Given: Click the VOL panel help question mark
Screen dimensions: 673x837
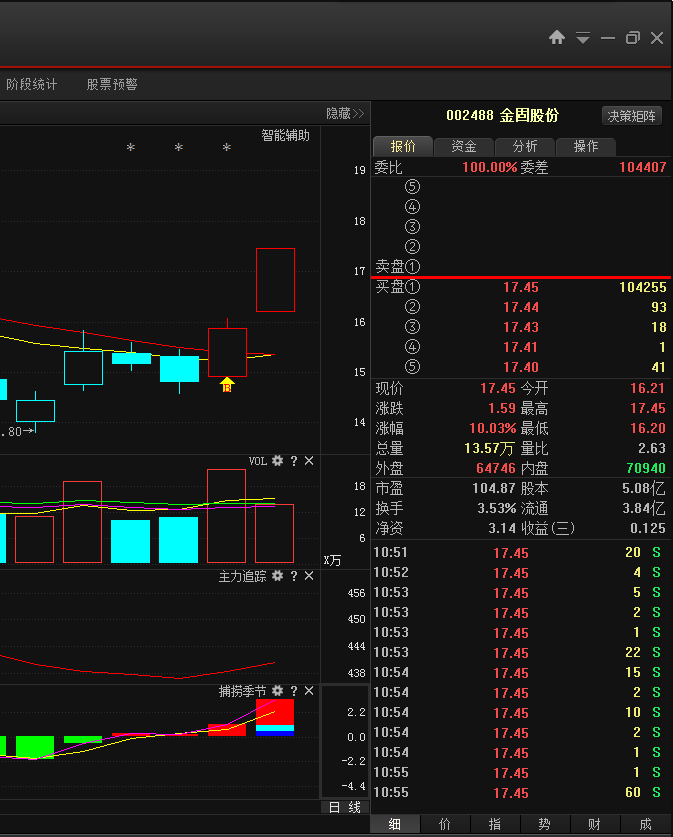Looking at the screenshot, I should 294,461.
